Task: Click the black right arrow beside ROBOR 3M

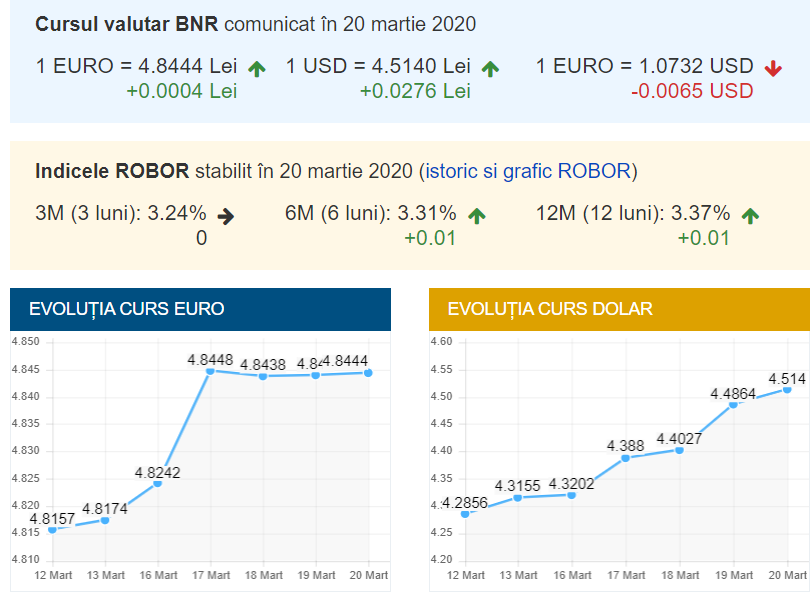Action: point(226,215)
